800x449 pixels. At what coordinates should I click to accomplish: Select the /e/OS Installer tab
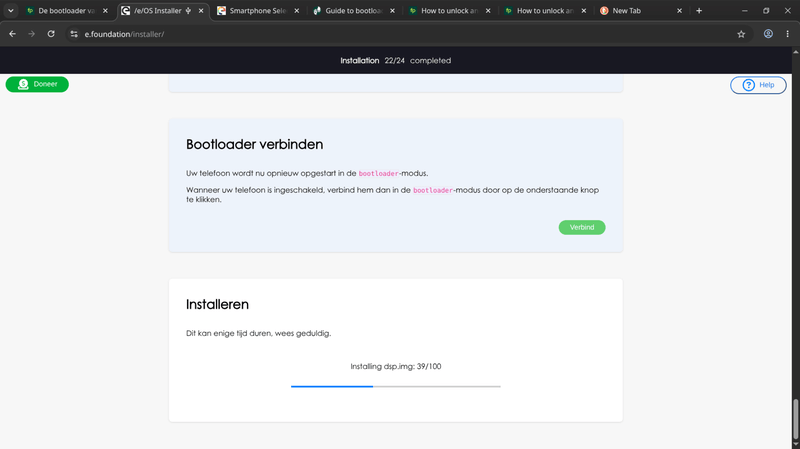[x=163, y=11]
